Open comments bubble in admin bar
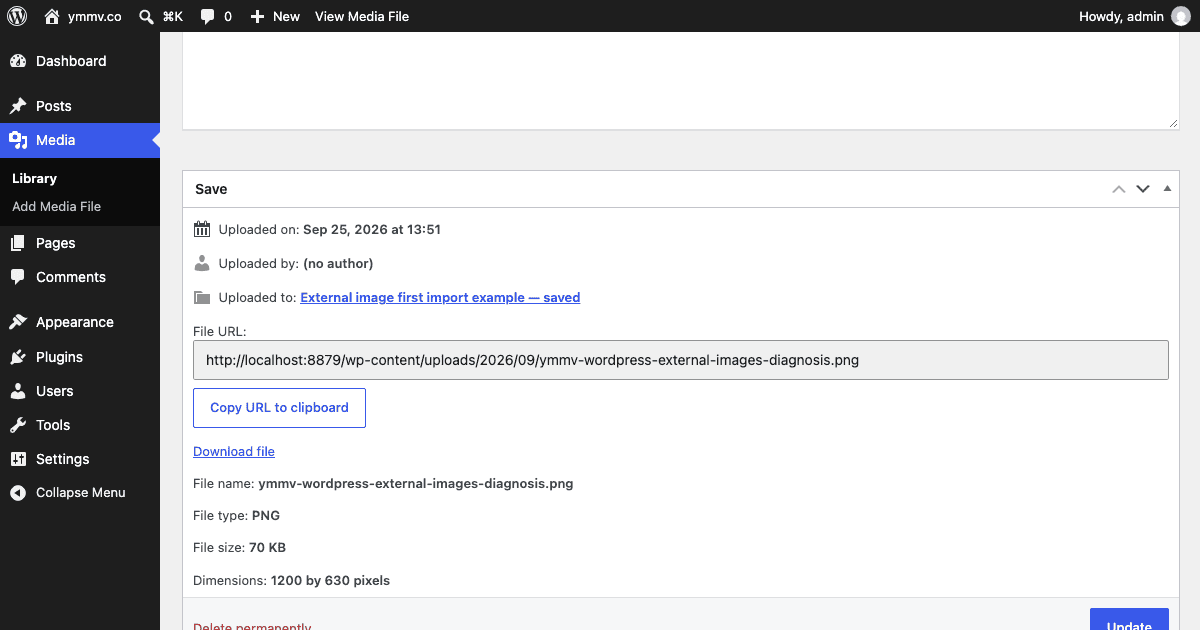Image resolution: width=1200 pixels, height=630 pixels. coord(207,17)
